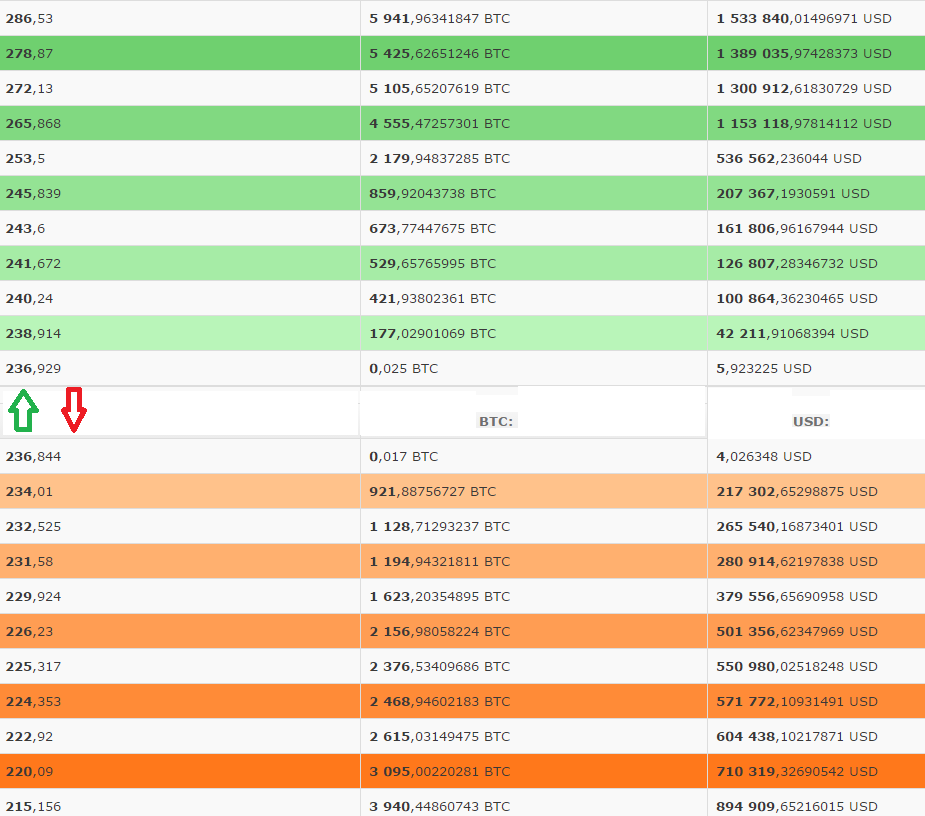
Task: Click the 673,77447675 BTC amount
Action: [x=432, y=228]
